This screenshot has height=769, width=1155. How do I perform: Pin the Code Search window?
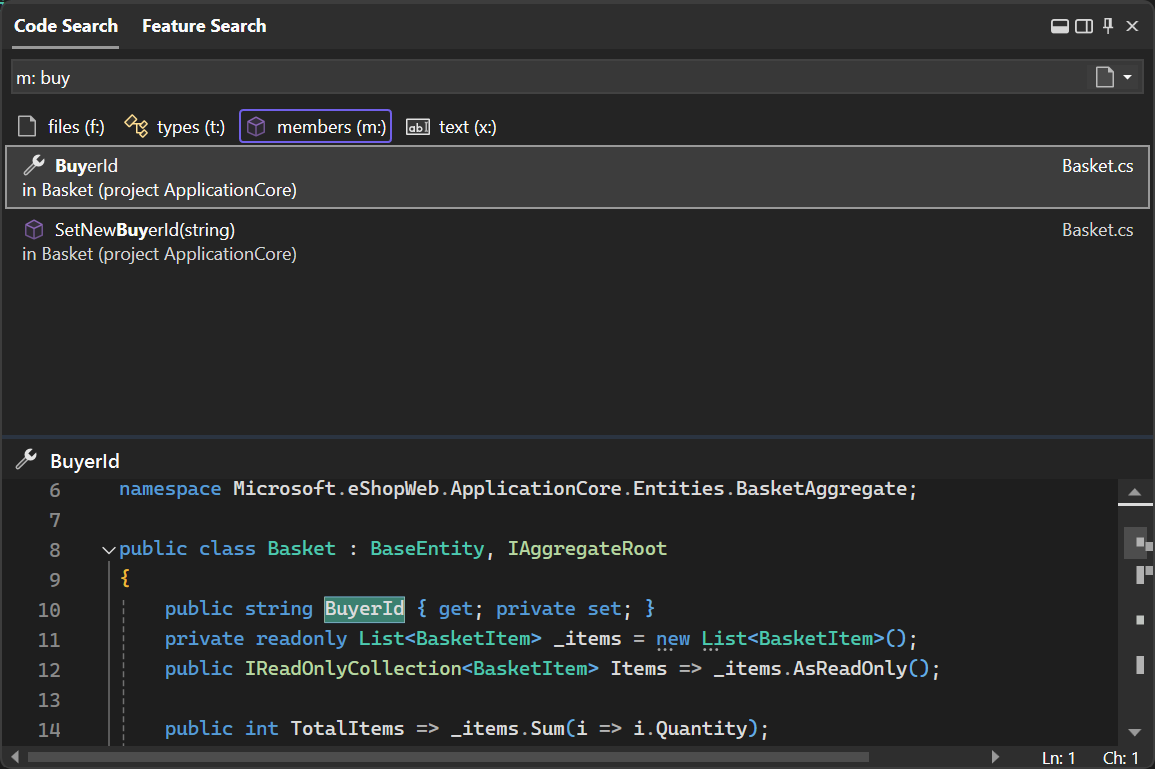[x=1108, y=26]
